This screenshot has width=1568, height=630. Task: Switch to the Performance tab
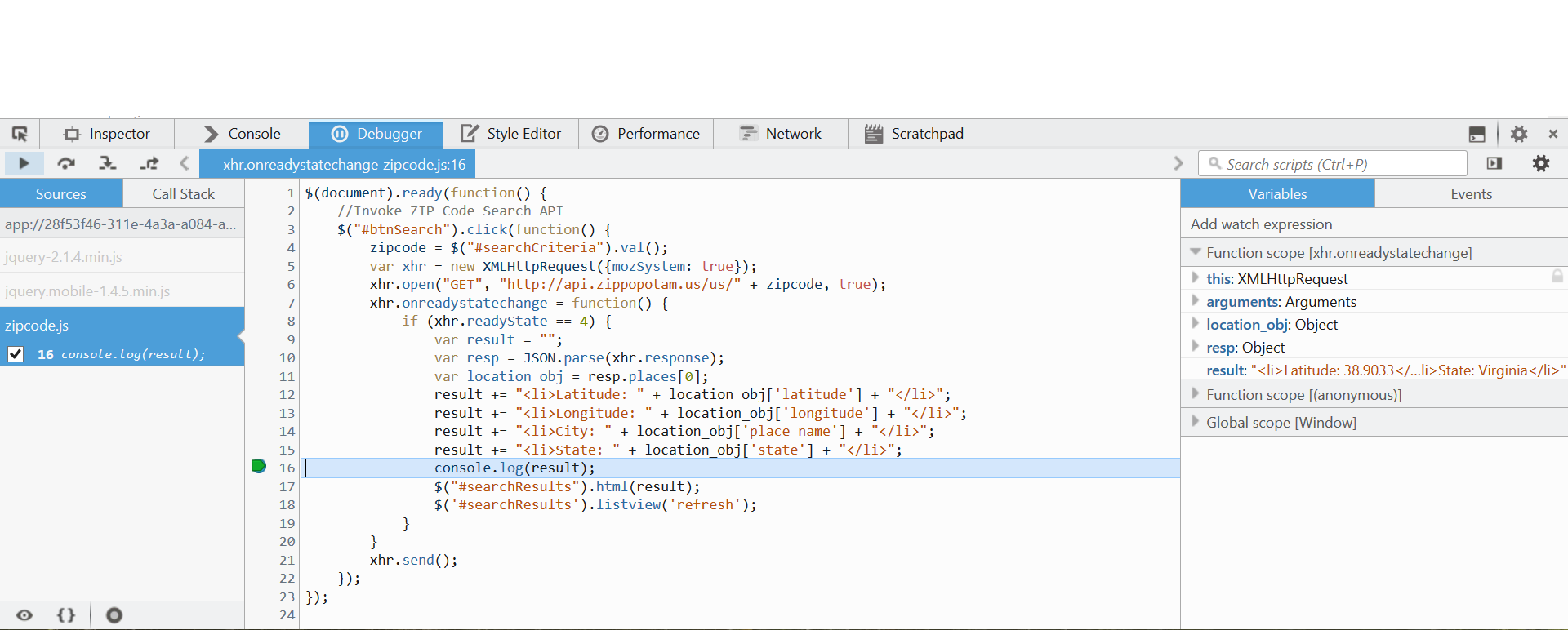click(645, 134)
